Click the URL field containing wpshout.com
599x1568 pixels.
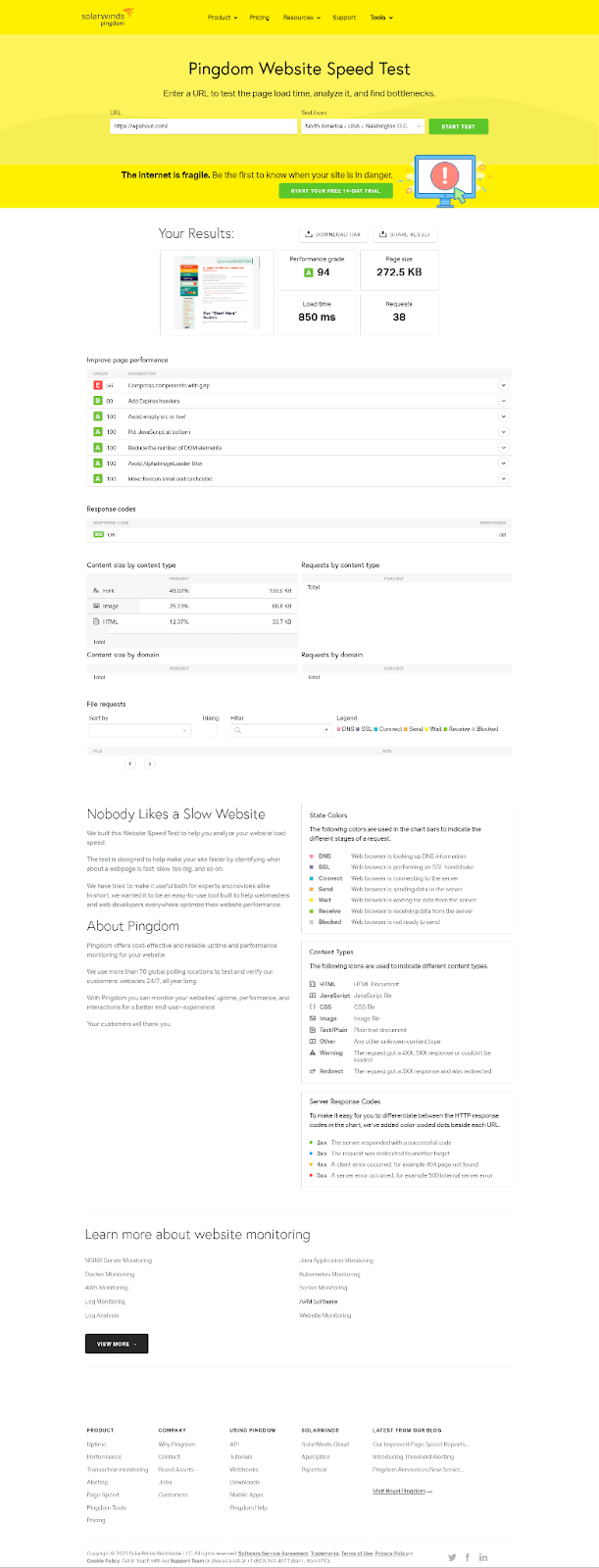coord(203,126)
